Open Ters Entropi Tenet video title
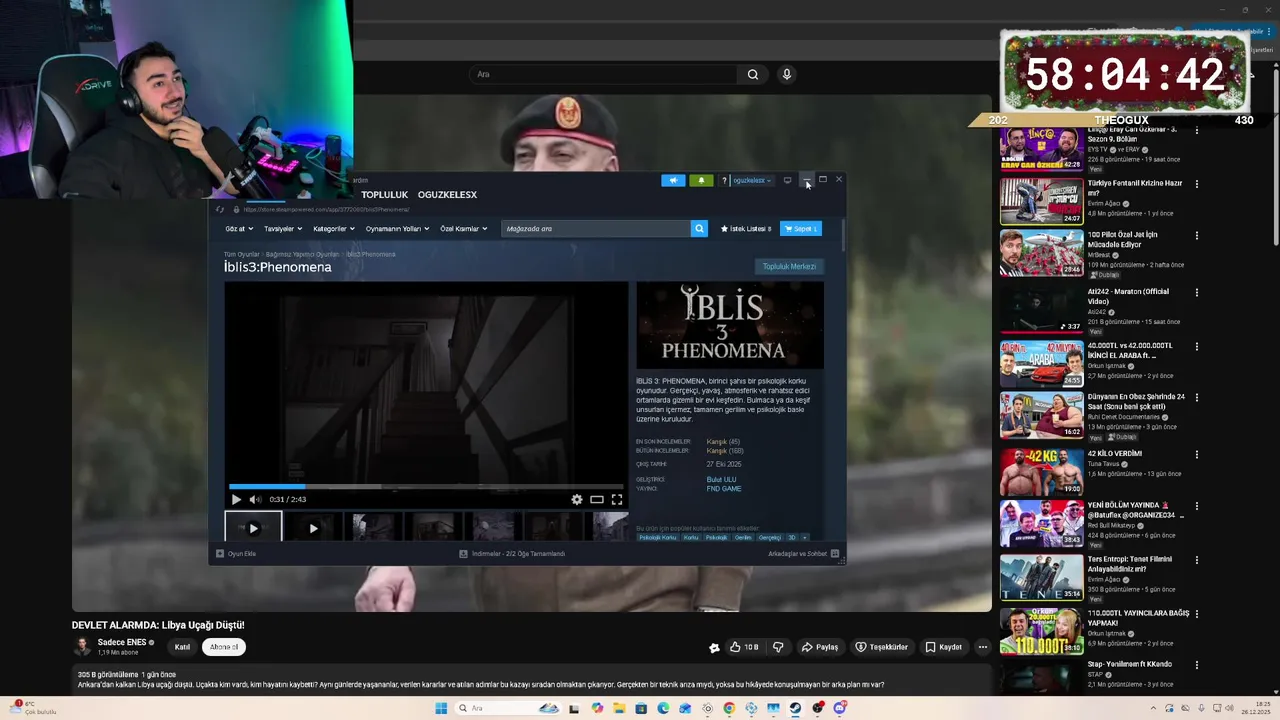 [1130, 563]
